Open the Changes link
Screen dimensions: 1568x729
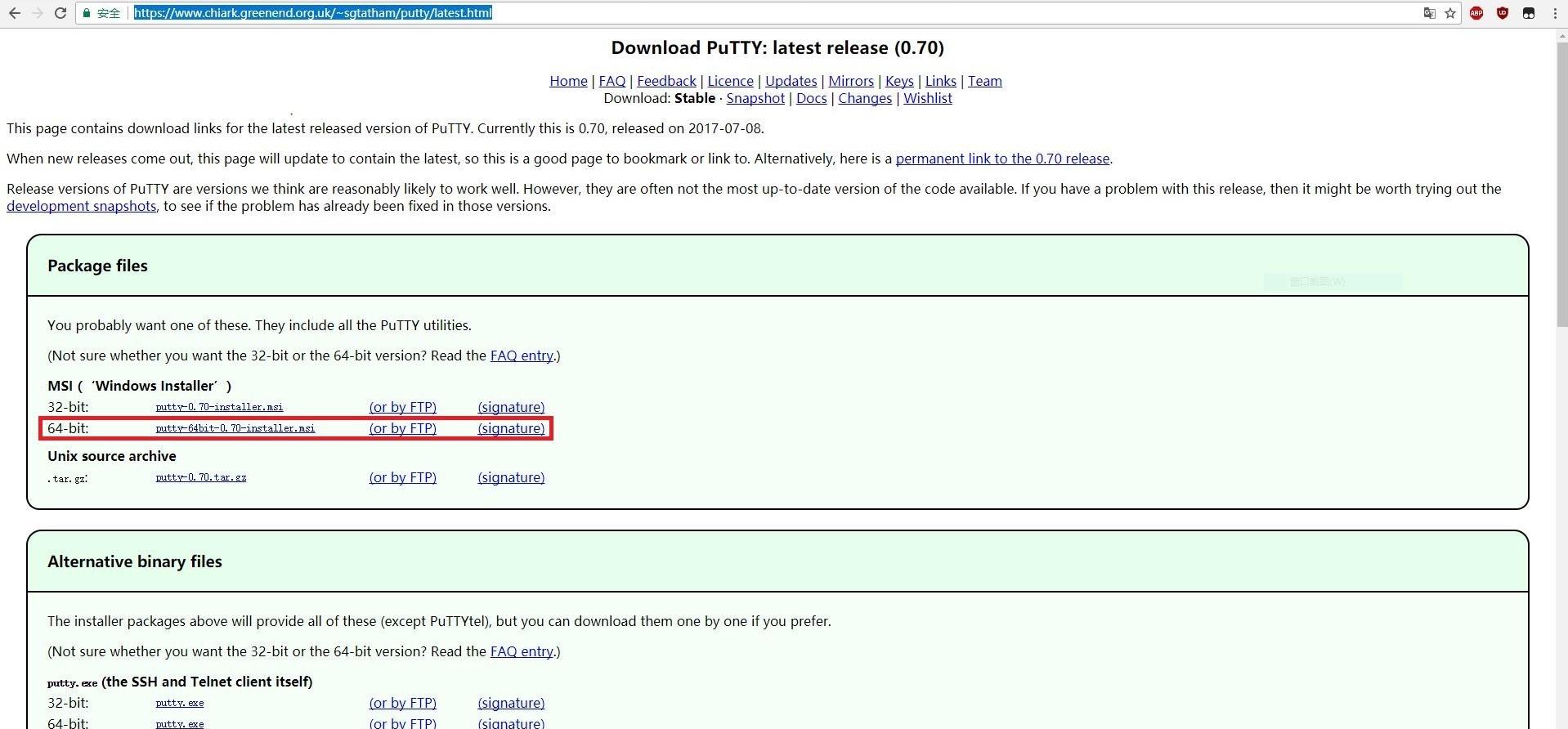[x=865, y=98]
